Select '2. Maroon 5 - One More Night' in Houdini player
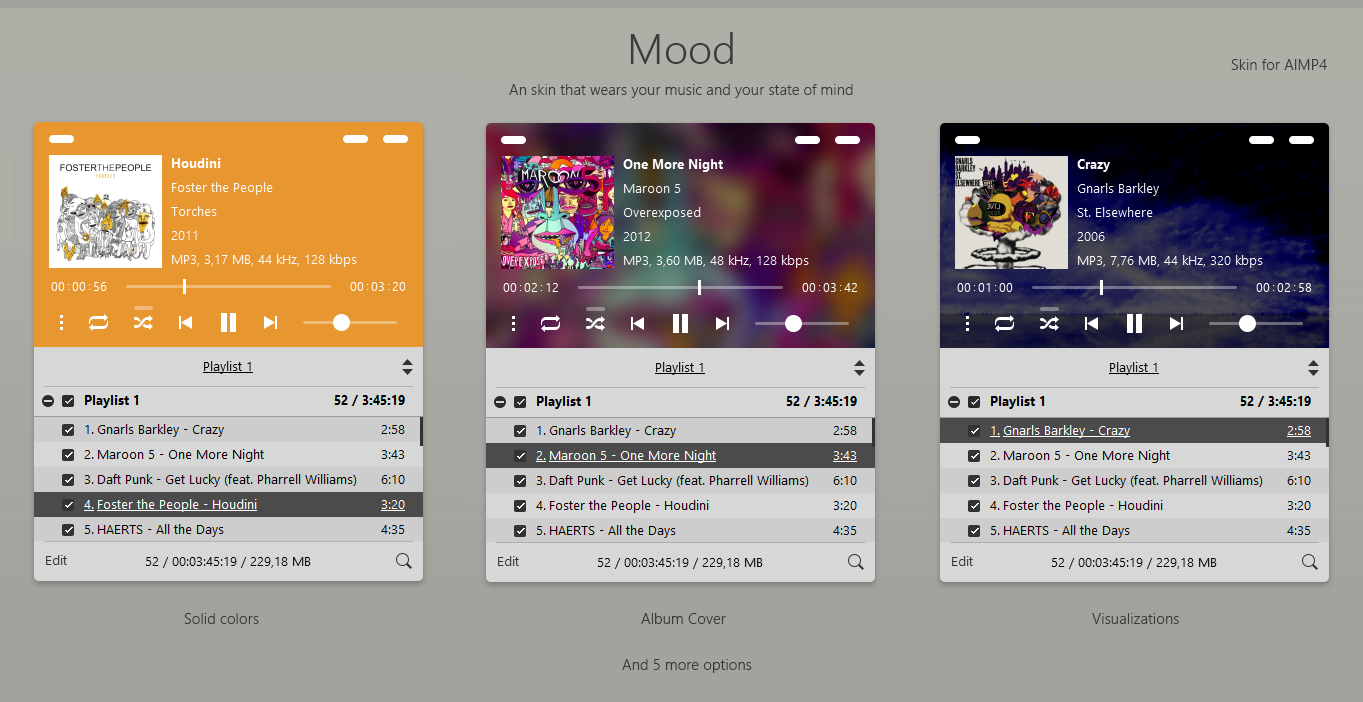The height and width of the screenshot is (702, 1363). [228, 455]
